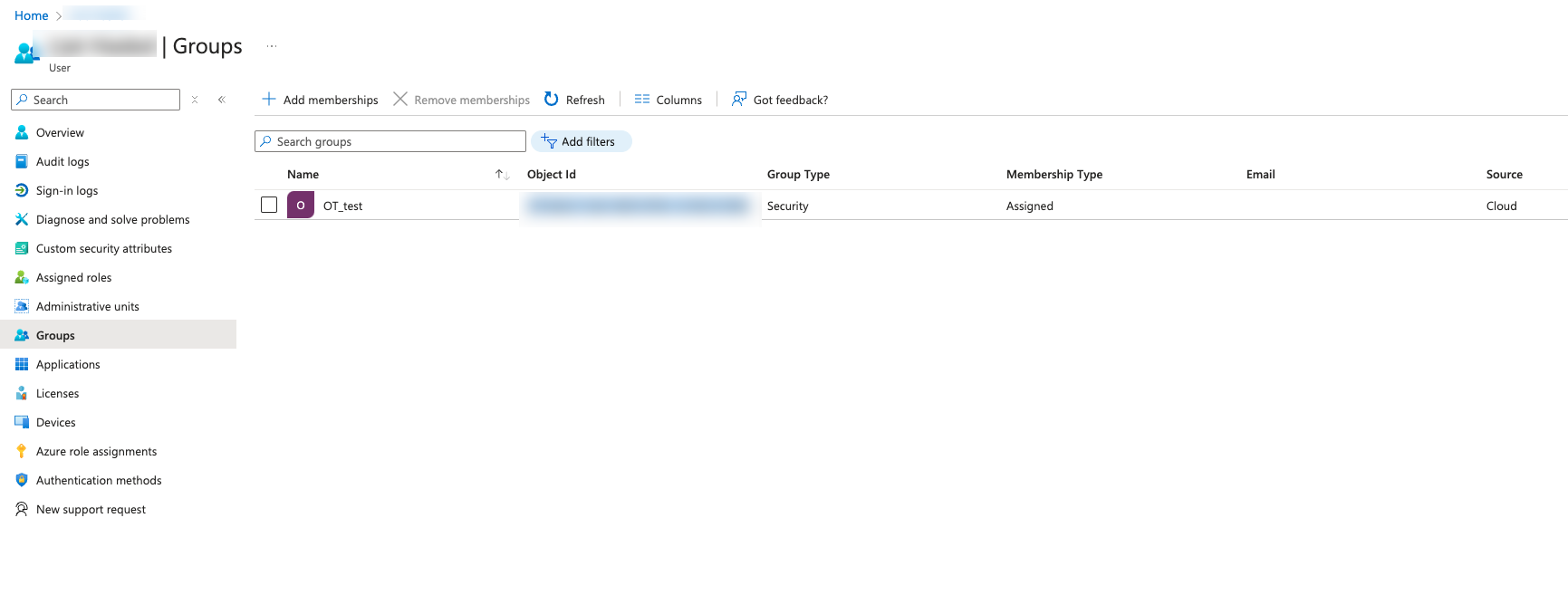Select the OT_test group checkbox
The width and height of the screenshot is (1568, 604).
coord(269,205)
